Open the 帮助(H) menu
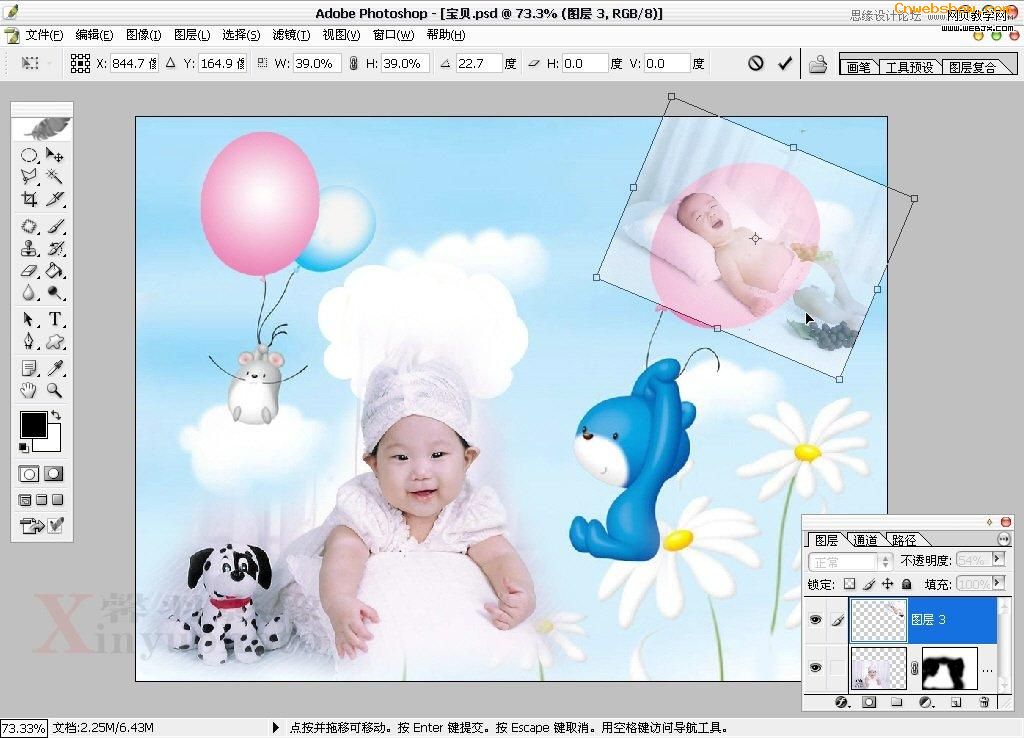The width and height of the screenshot is (1024, 738). tap(446, 35)
